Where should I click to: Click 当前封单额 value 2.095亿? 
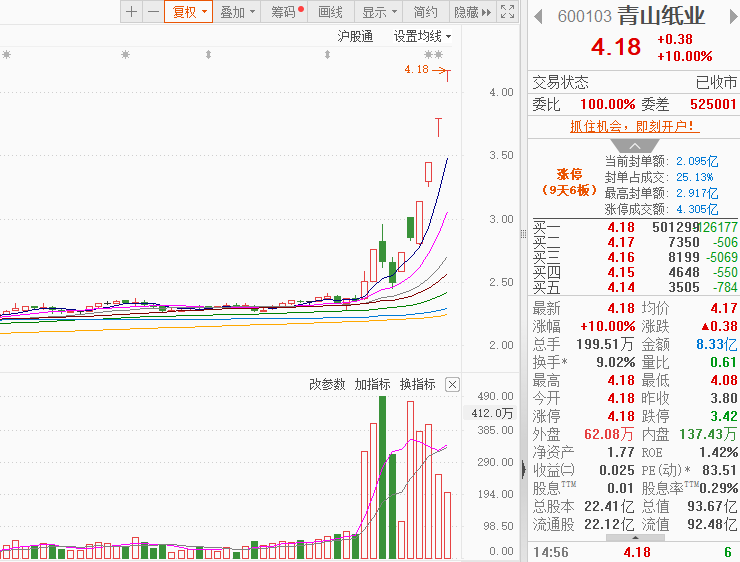tap(697, 161)
